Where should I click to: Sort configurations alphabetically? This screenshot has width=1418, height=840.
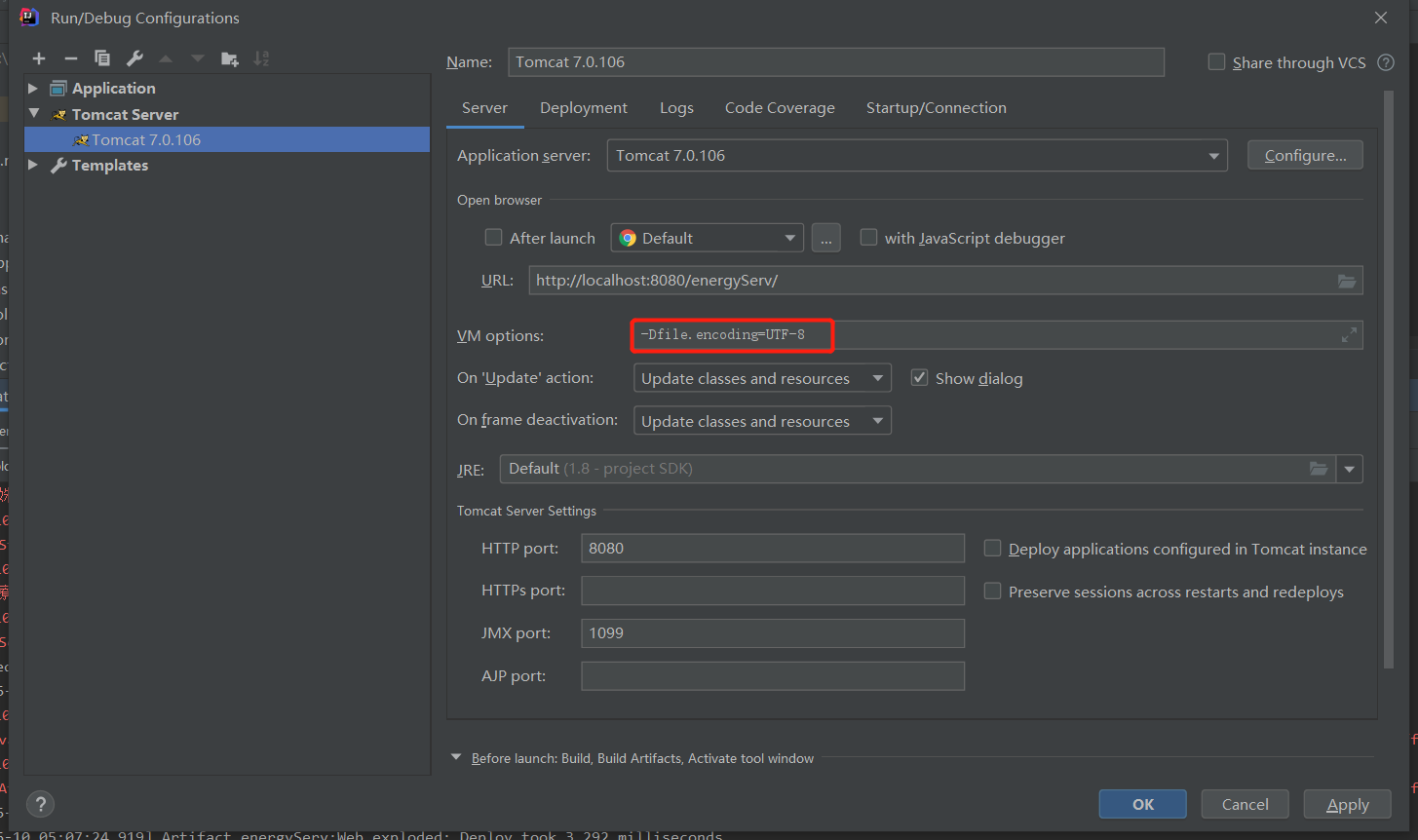click(261, 59)
